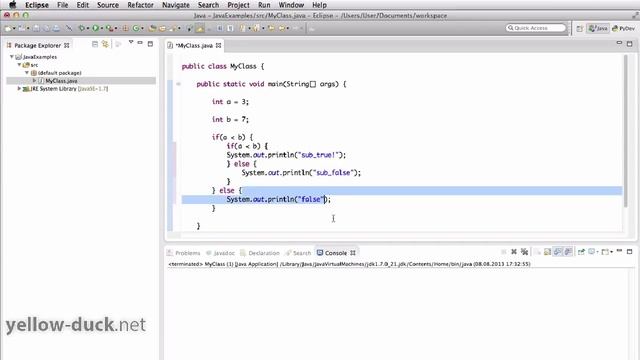This screenshot has width=640, height=360.
Task: Open Open Console dropdown arrow
Action: [611, 252]
